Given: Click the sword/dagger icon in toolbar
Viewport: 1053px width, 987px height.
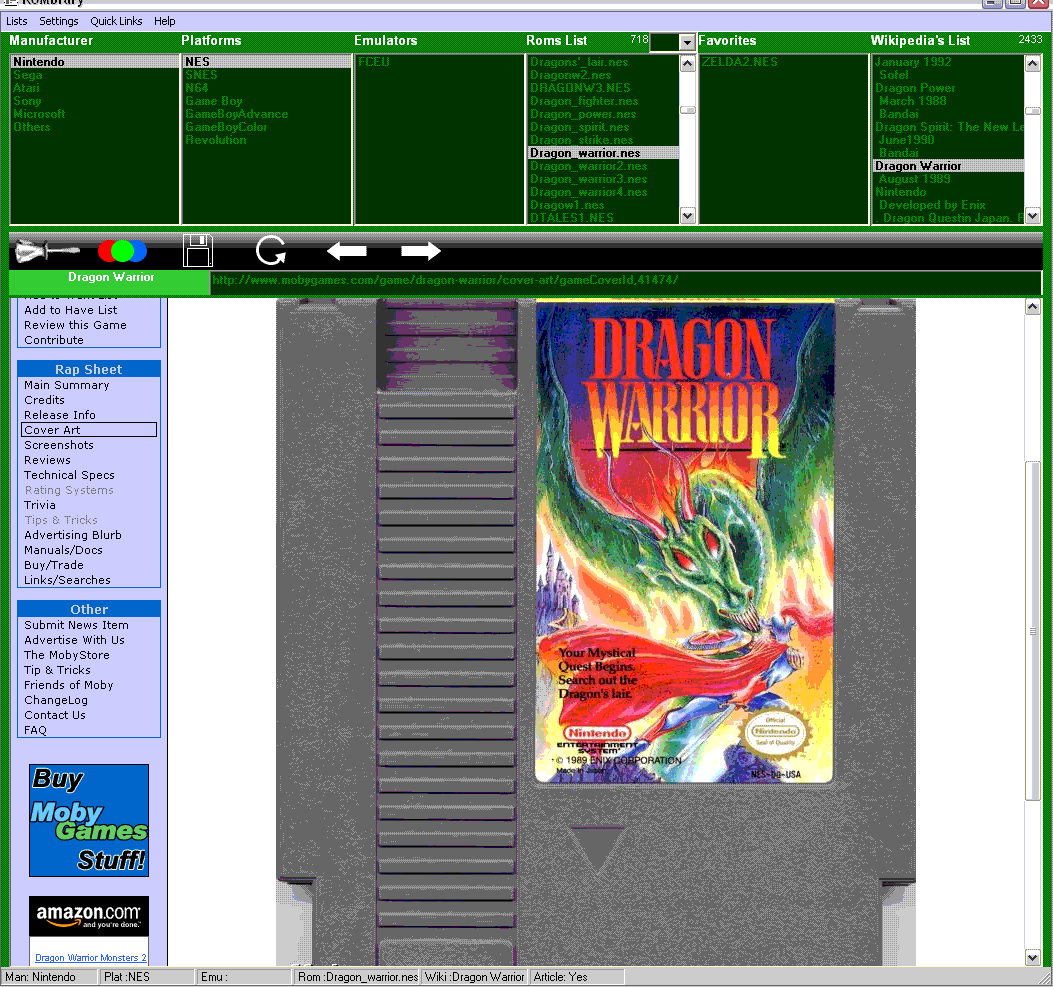Looking at the screenshot, I should [x=47, y=252].
